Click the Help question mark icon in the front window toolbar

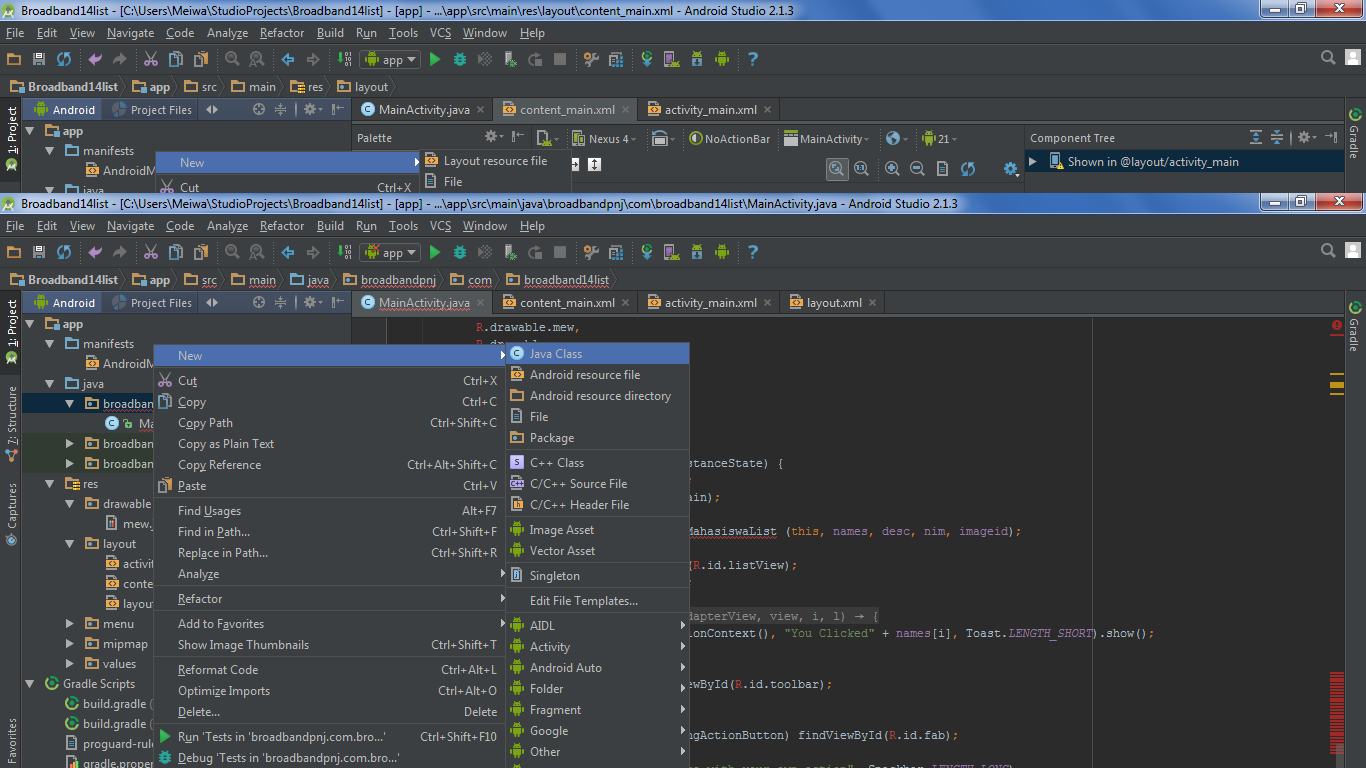click(753, 253)
